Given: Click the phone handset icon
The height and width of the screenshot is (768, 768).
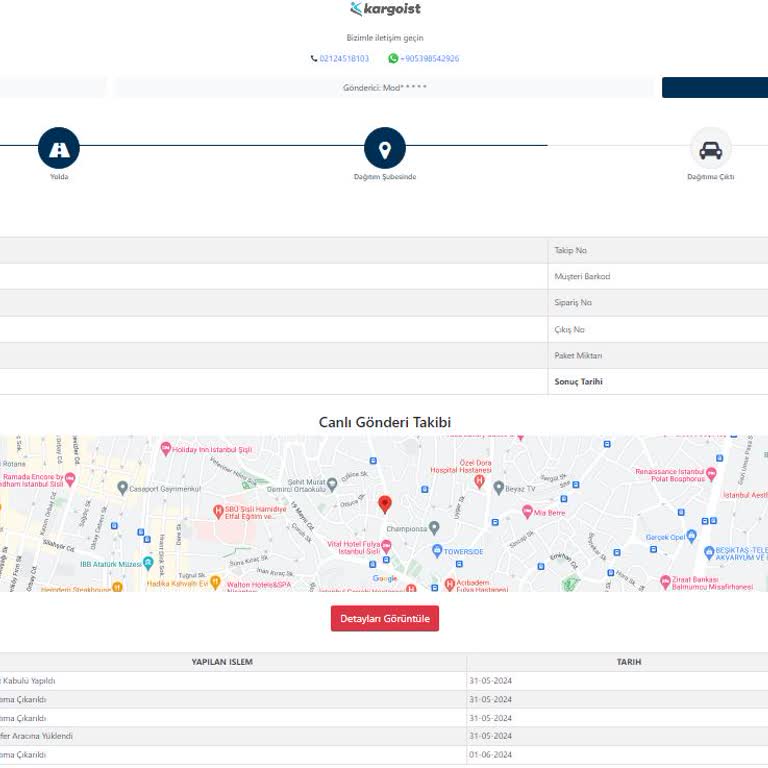Looking at the screenshot, I should [314, 59].
